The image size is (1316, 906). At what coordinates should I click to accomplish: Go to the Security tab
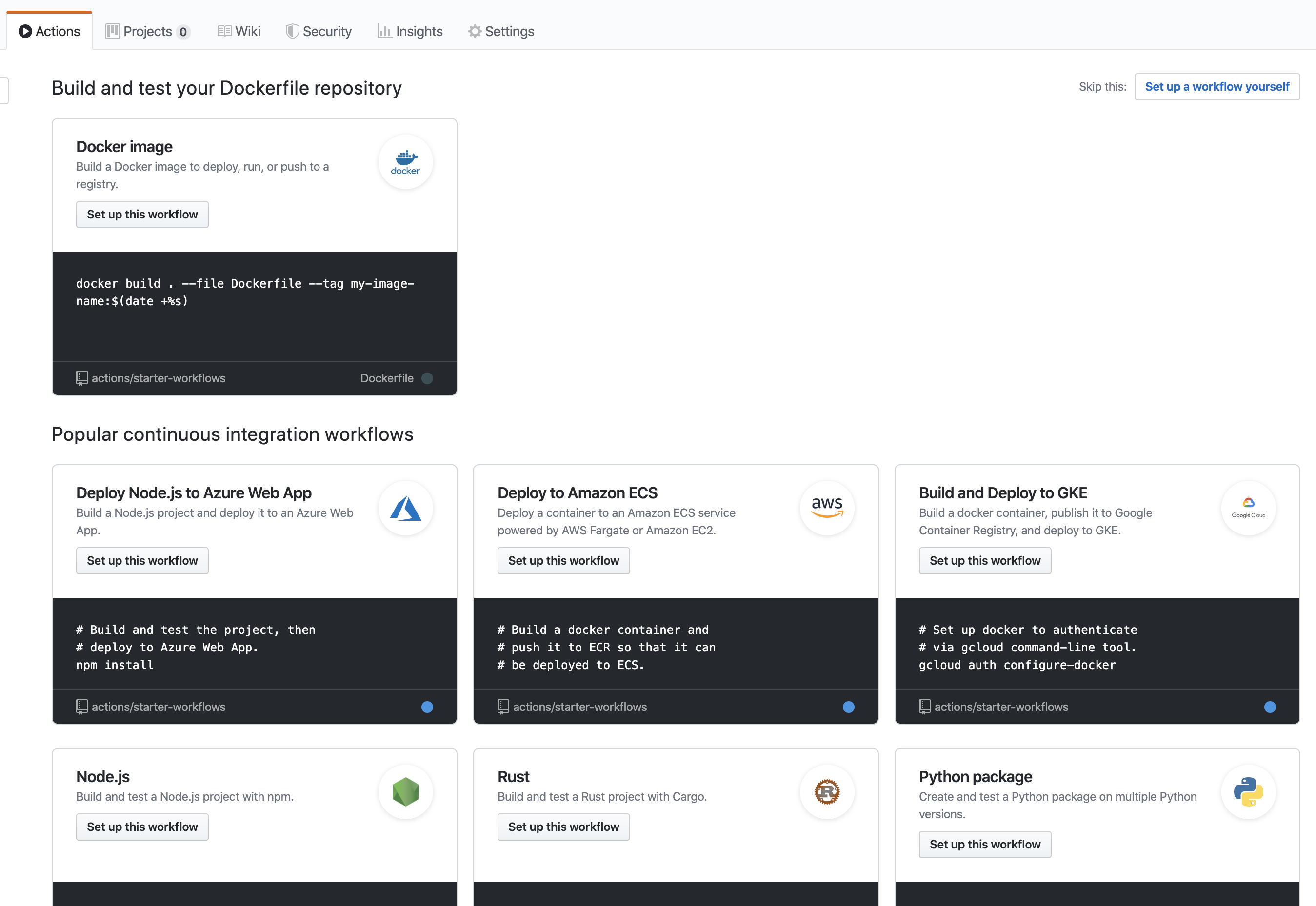pyautogui.click(x=319, y=31)
